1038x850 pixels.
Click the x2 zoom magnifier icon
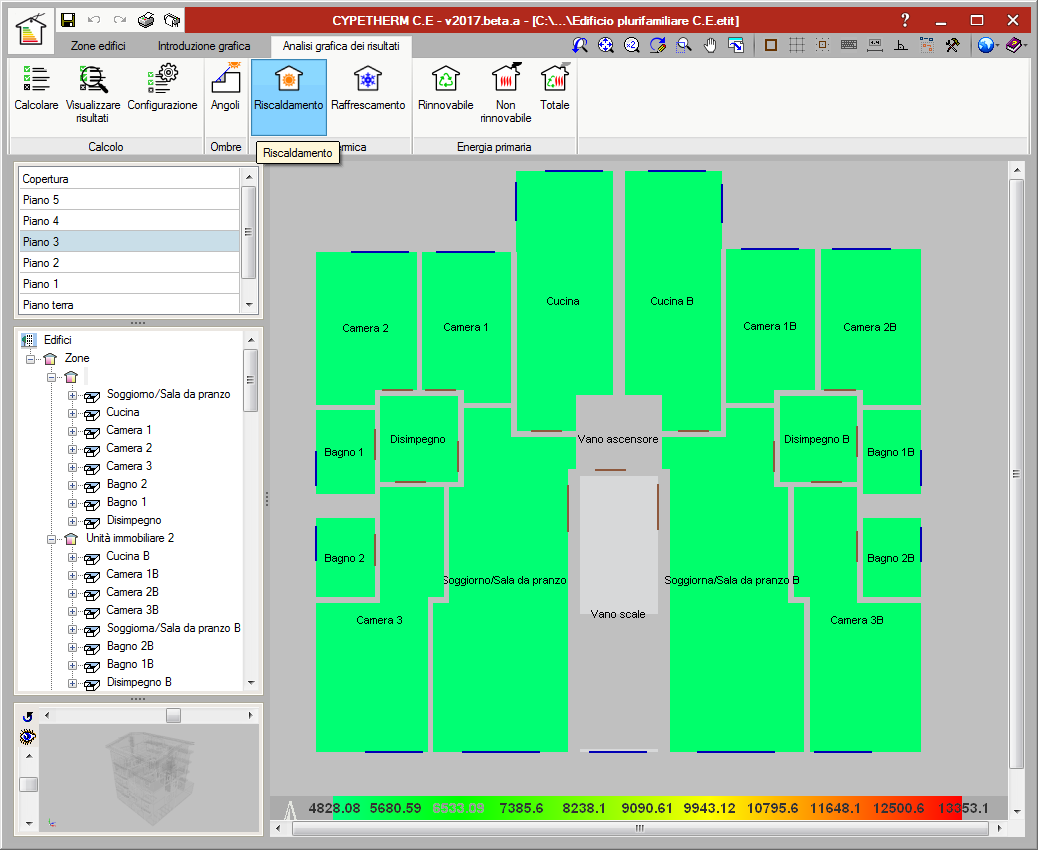tap(632, 45)
